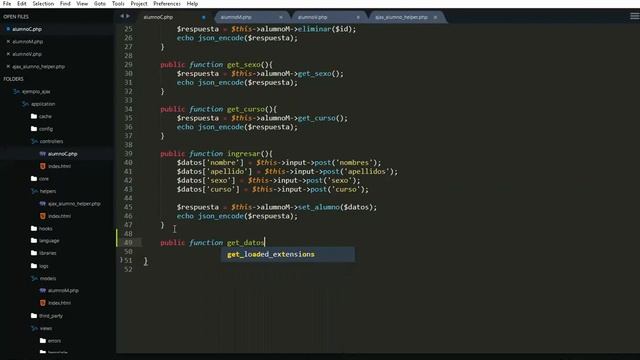Collapse the models folder
640x360 pixels.
pos(34,278)
